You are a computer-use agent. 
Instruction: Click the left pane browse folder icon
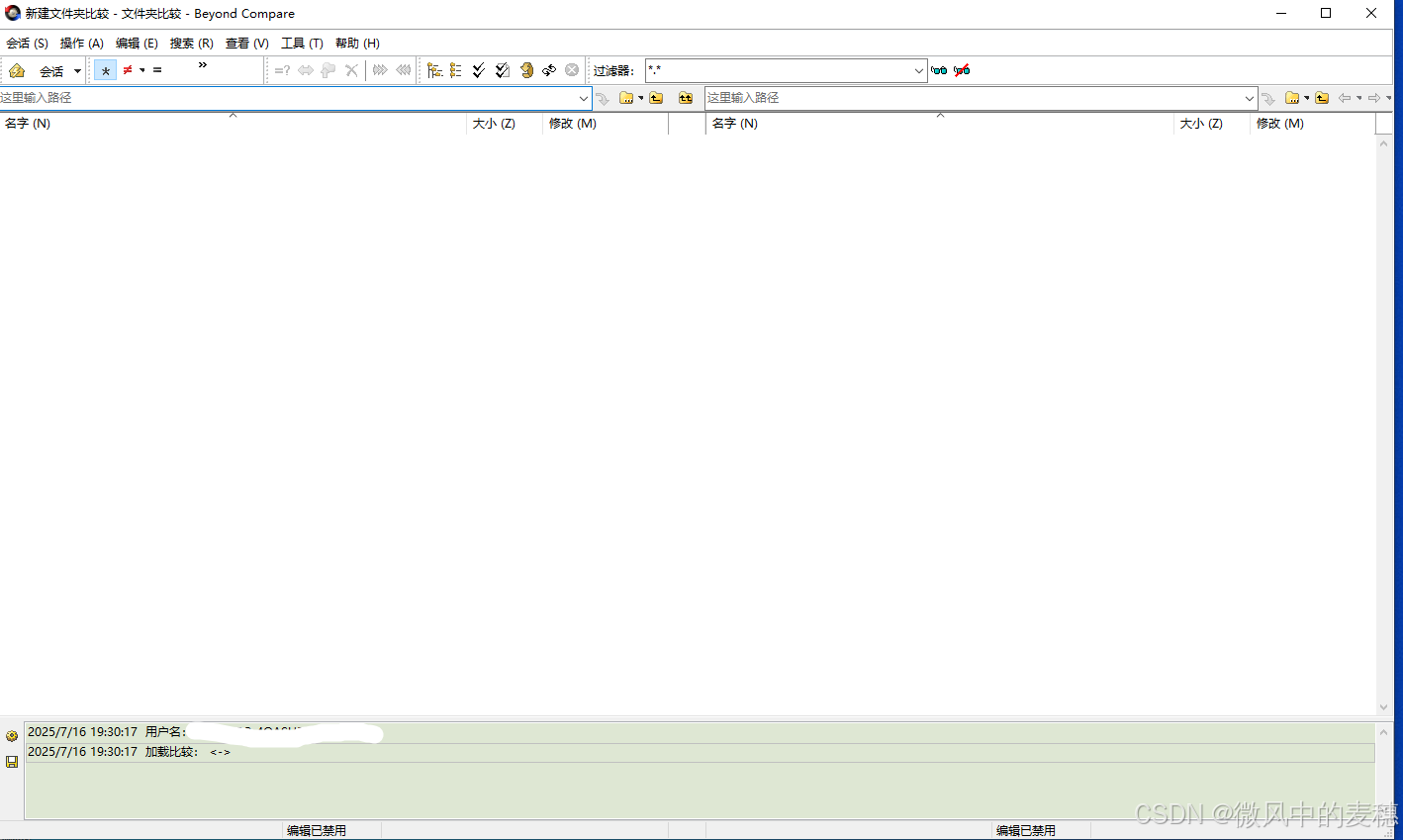(x=626, y=98)
